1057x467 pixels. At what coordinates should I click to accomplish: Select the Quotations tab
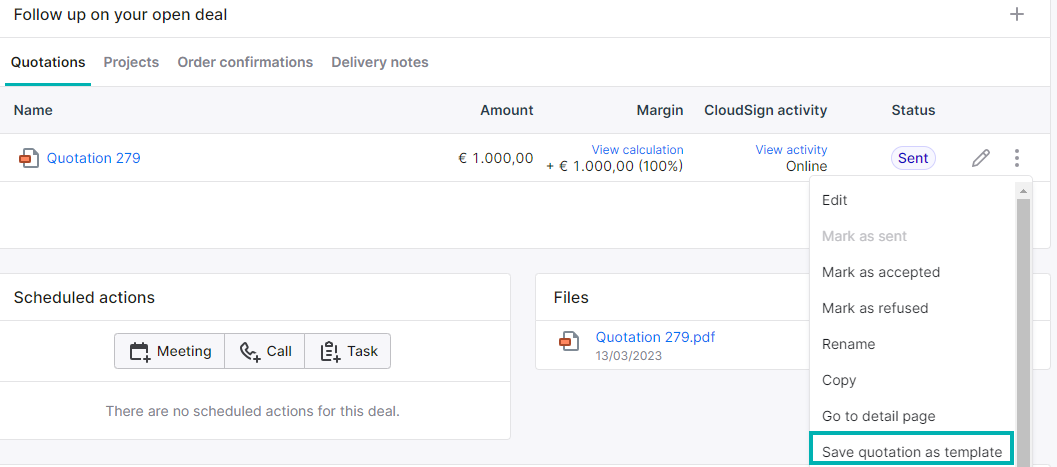48,62
